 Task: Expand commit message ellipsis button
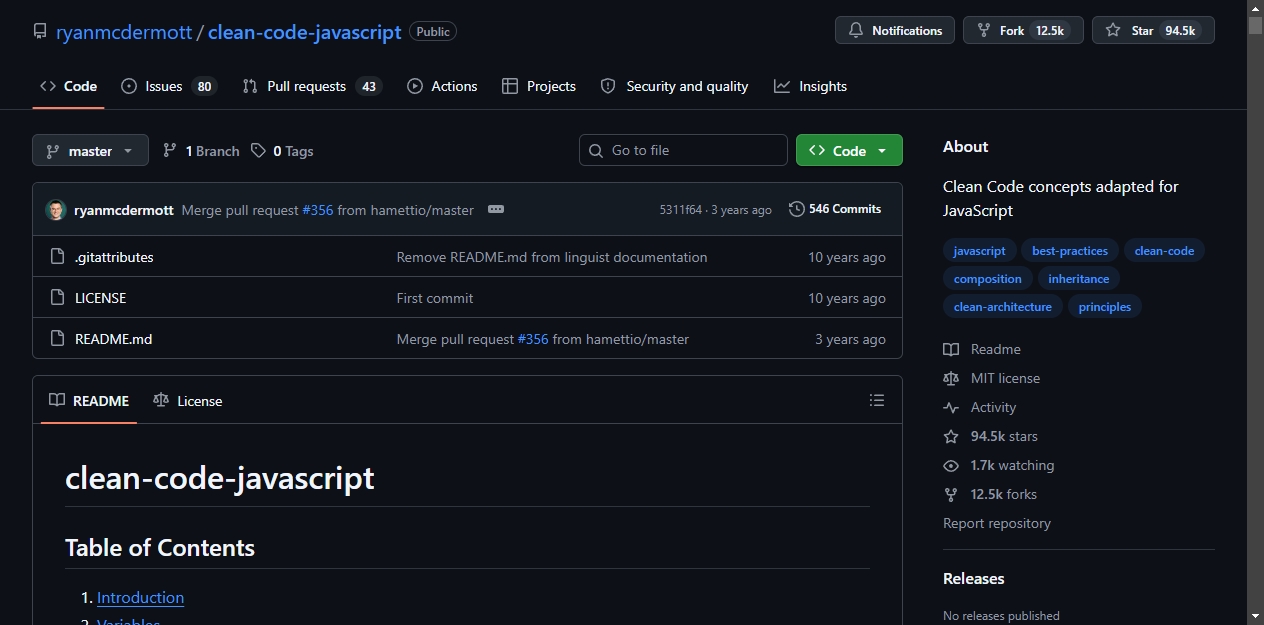496,210
